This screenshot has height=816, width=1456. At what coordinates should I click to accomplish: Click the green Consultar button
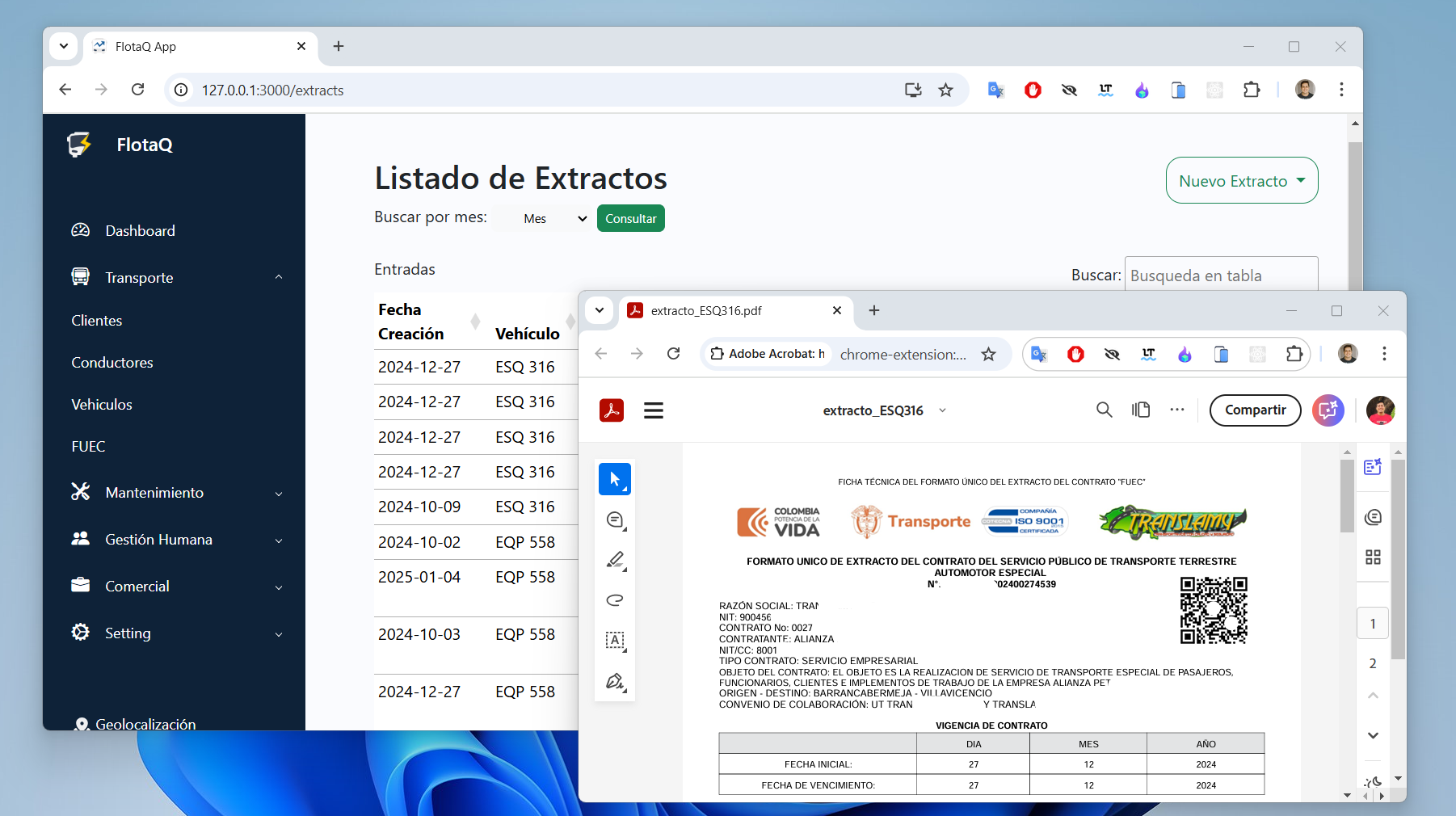pyautogui.click(x=631, y=218)
